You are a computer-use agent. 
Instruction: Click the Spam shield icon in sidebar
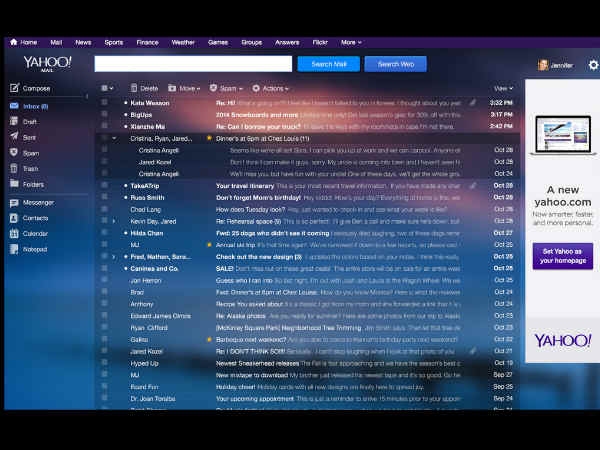pos(14,153)
